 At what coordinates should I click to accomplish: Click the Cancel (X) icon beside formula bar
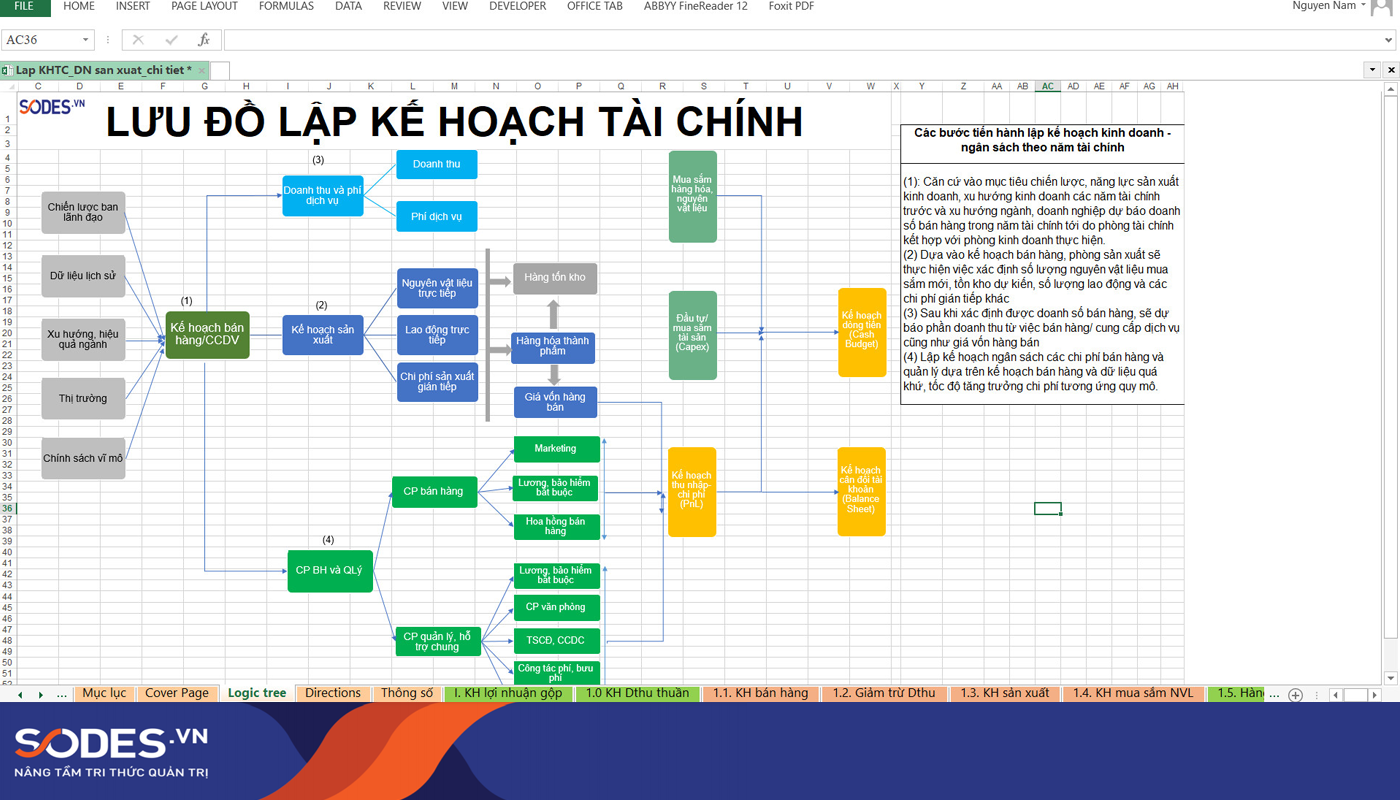click(136, 41)
